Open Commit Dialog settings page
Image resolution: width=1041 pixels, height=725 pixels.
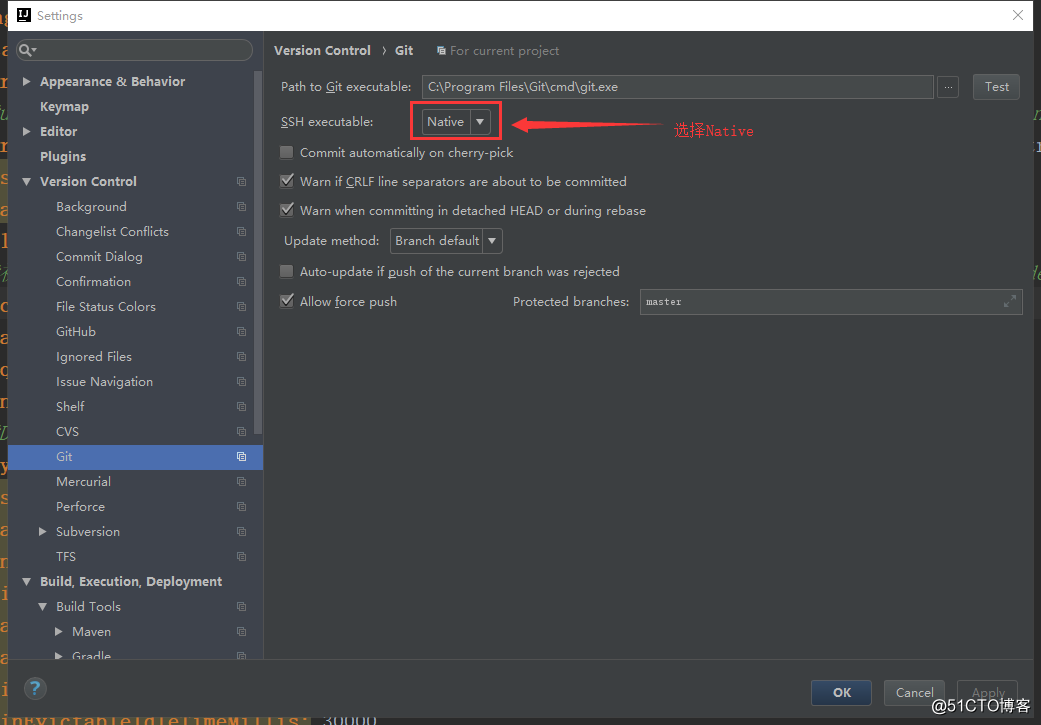(x=99, y=256)
